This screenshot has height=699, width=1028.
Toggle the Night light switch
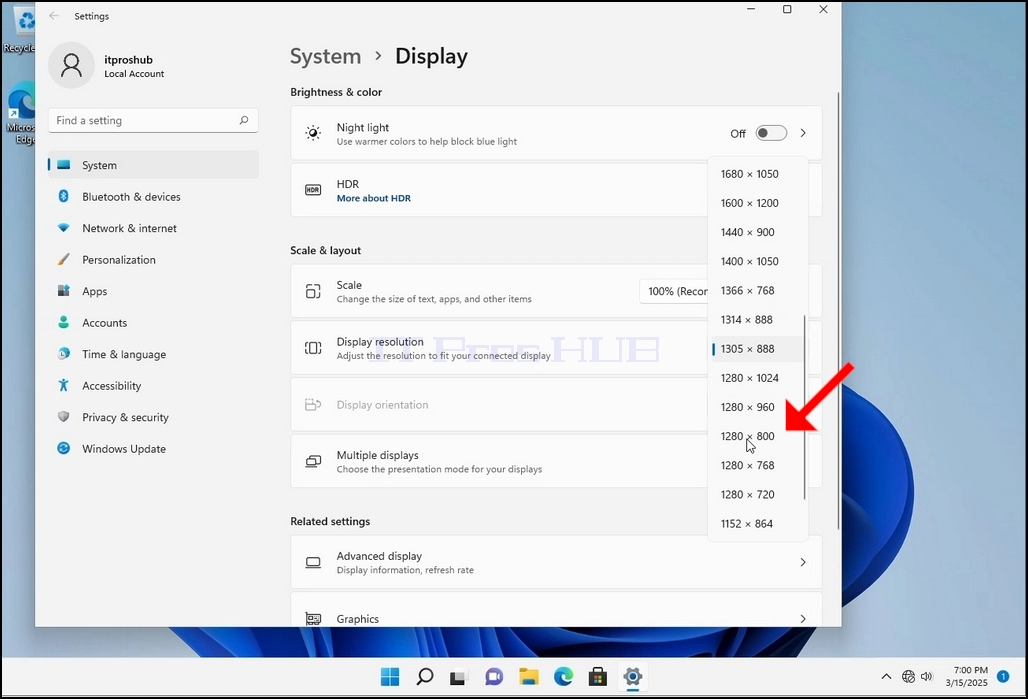point(771,133)
